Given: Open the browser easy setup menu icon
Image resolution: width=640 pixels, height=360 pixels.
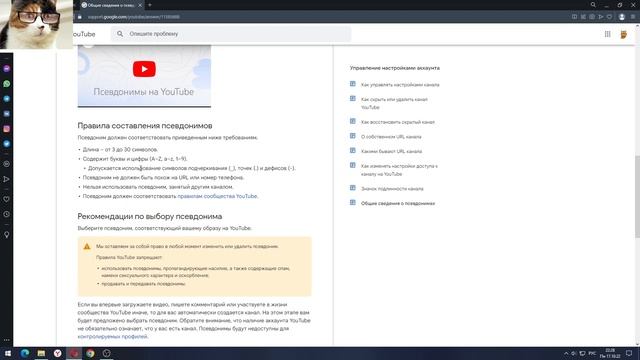Looking at the screenshot, I should point(633,17).
